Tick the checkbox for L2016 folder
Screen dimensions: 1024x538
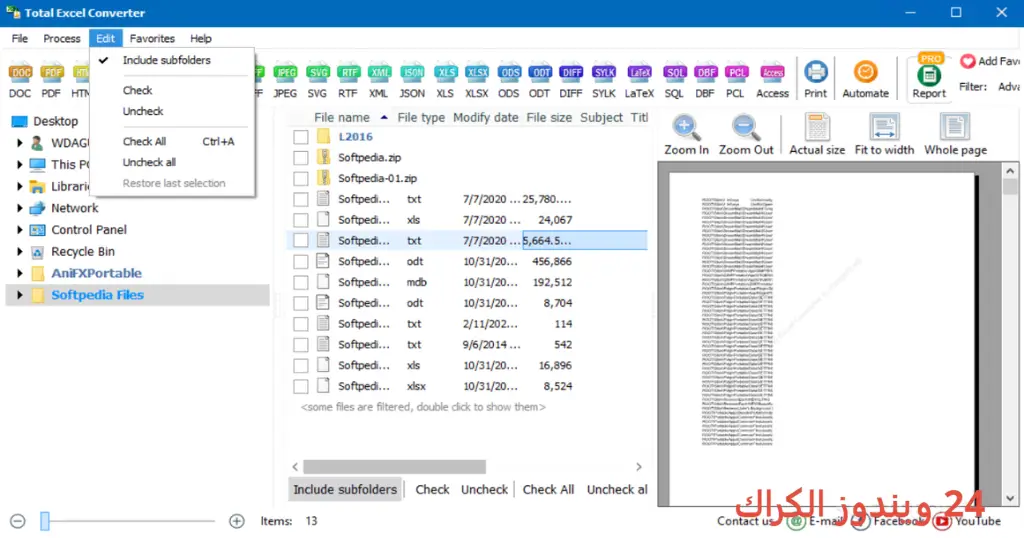click(300, 137)
